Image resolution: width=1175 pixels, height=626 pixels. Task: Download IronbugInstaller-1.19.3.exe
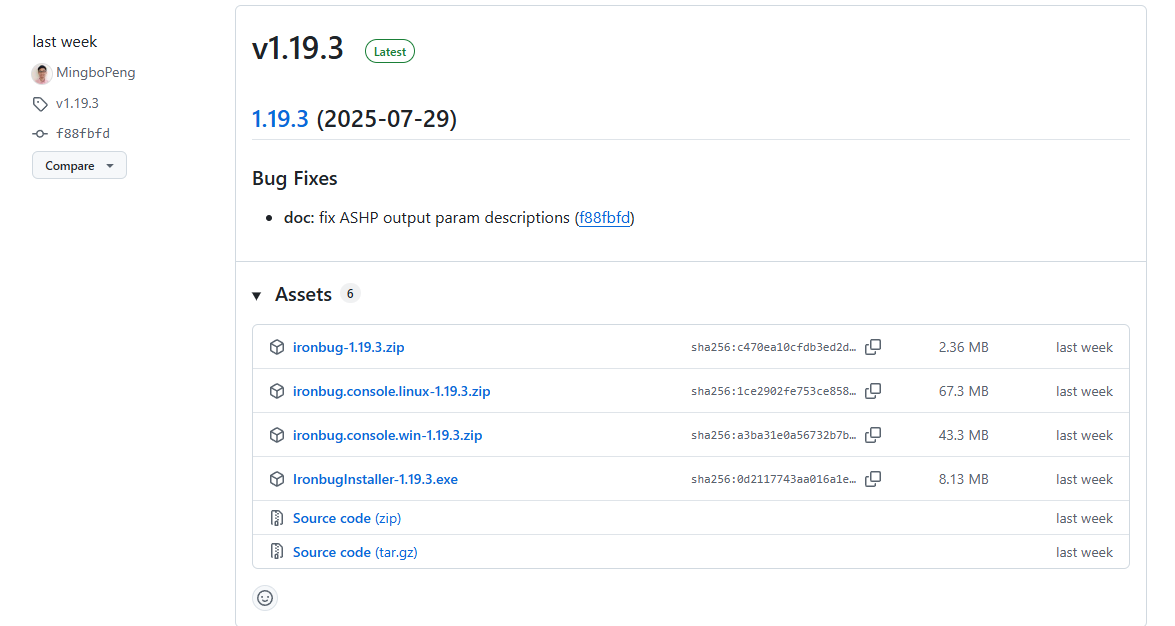pyautogui.click(x=375, y=480)
